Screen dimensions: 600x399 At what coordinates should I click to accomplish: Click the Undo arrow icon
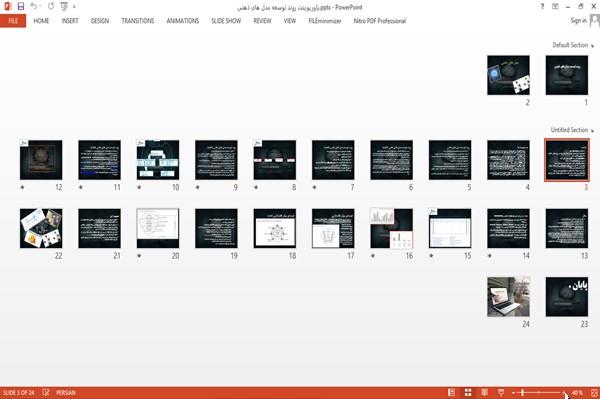click(x=34, y=7)
